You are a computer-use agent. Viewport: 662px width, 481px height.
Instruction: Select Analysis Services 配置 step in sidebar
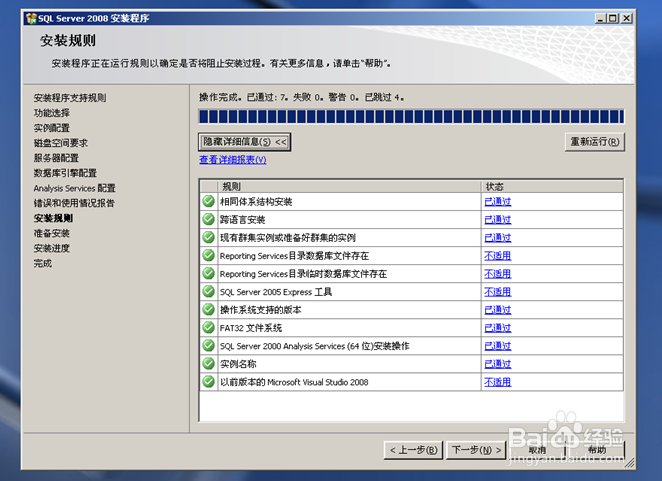point(75,188)
